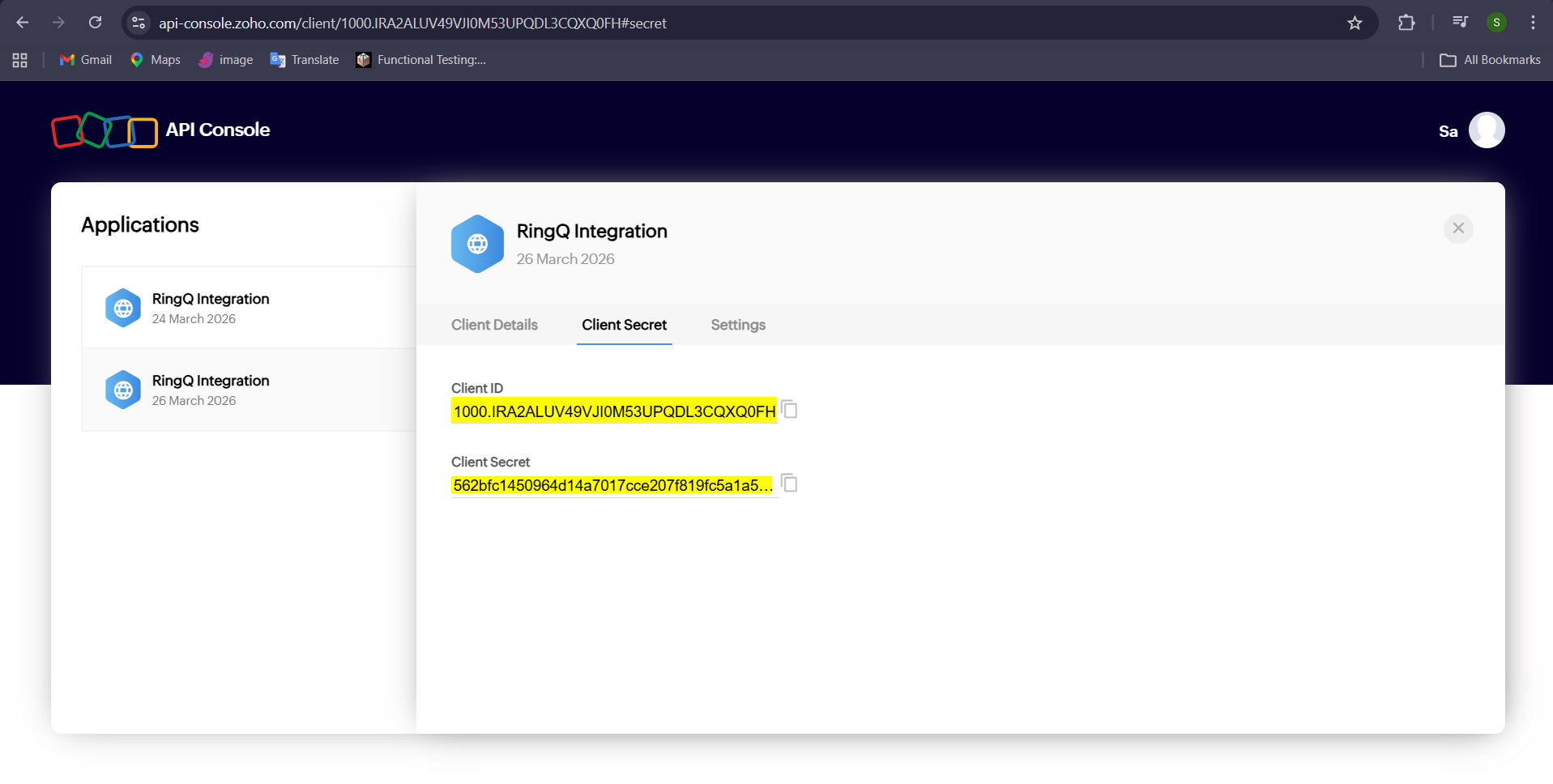This screenshot has height=784, width=1553.
Task: Bookmark this page with the star
Action: click(1355, 23)
